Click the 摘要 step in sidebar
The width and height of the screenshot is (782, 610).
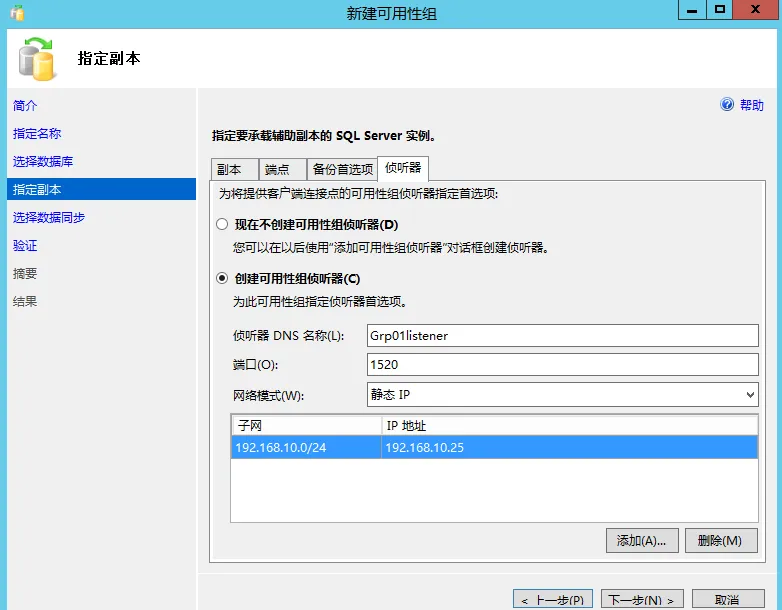pyautogui.click(x=25, y=273)
